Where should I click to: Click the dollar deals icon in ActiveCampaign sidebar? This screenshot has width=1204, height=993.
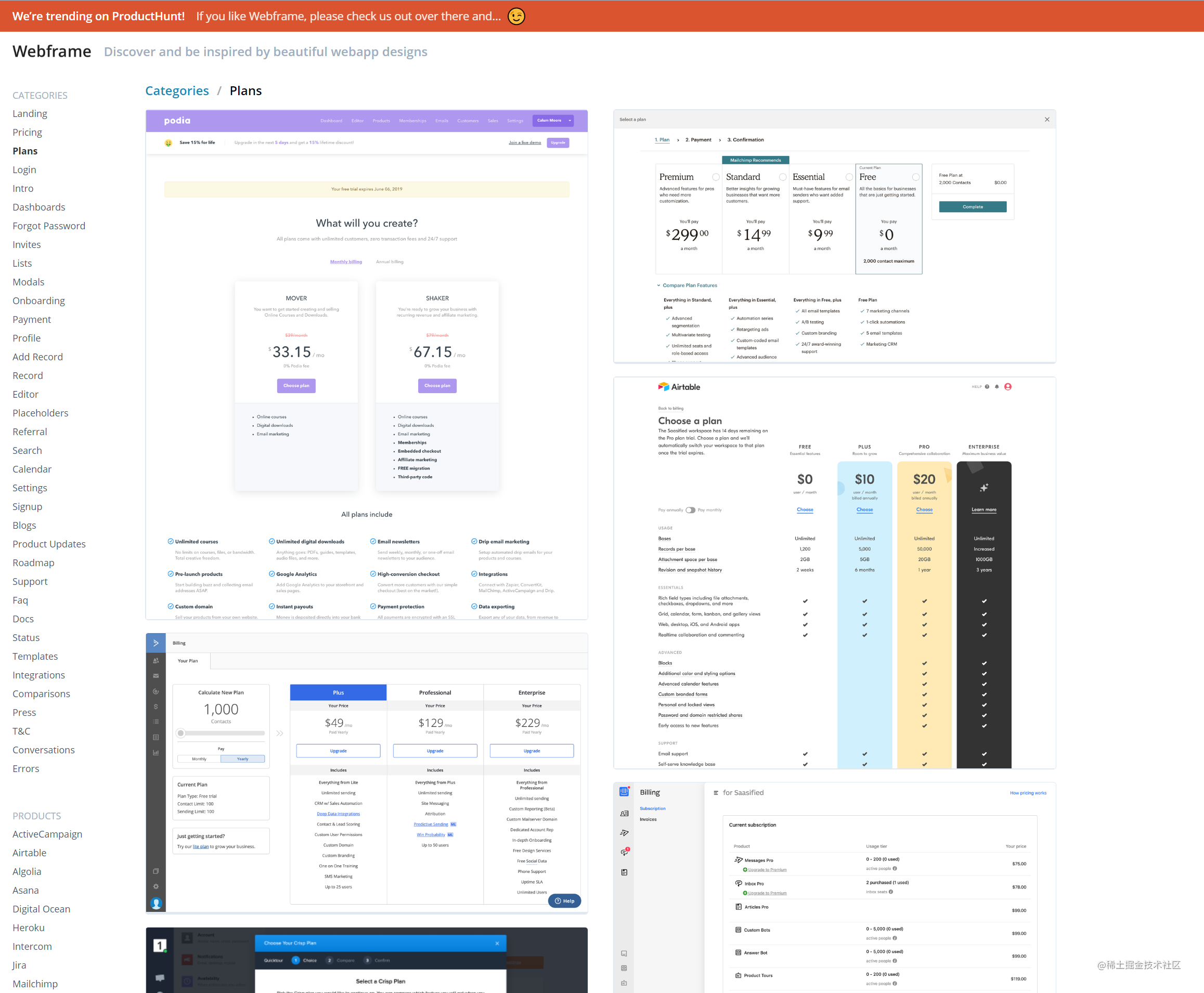click(156, 707)
